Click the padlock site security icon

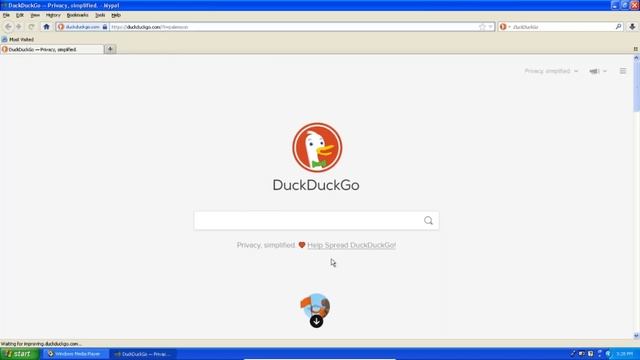(105, 27)
